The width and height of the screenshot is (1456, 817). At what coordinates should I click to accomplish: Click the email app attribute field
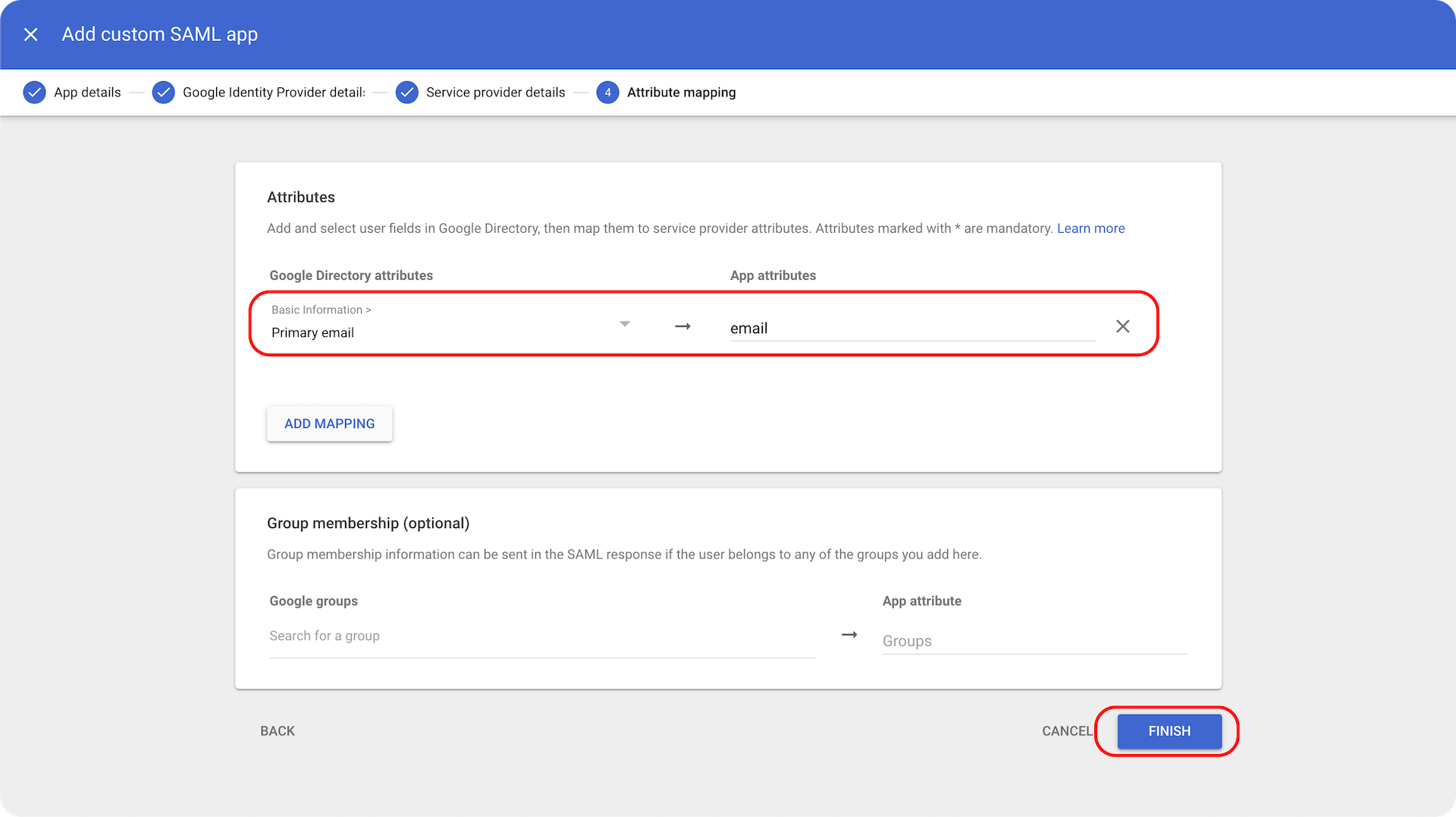pos(910,328)
